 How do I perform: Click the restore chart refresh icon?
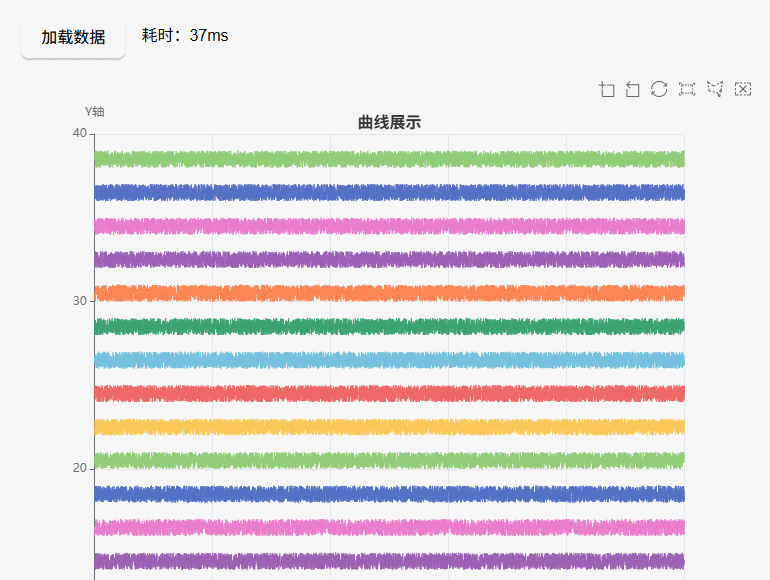(659, 89)
